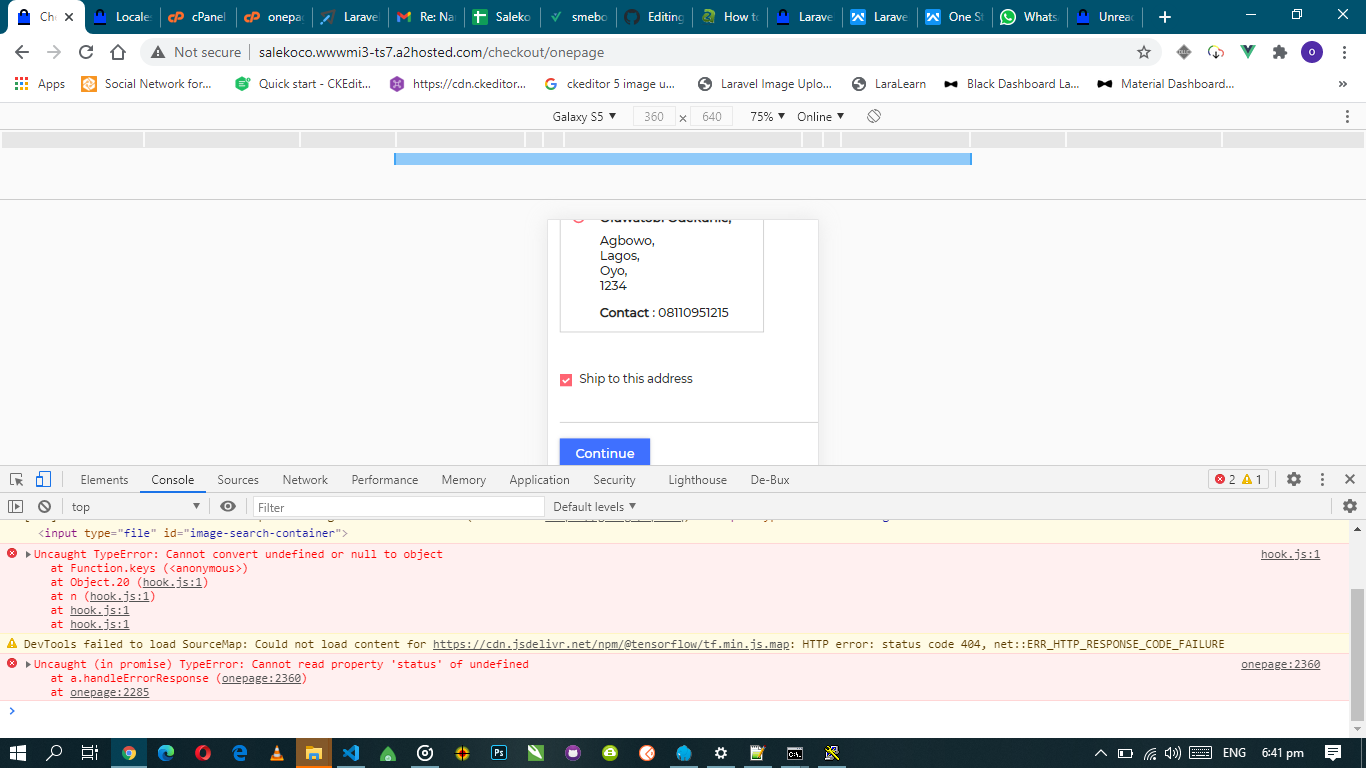Open the Apps bookmarks shortcut
This screenshot has height=768, width=1366.
(40, 84)
